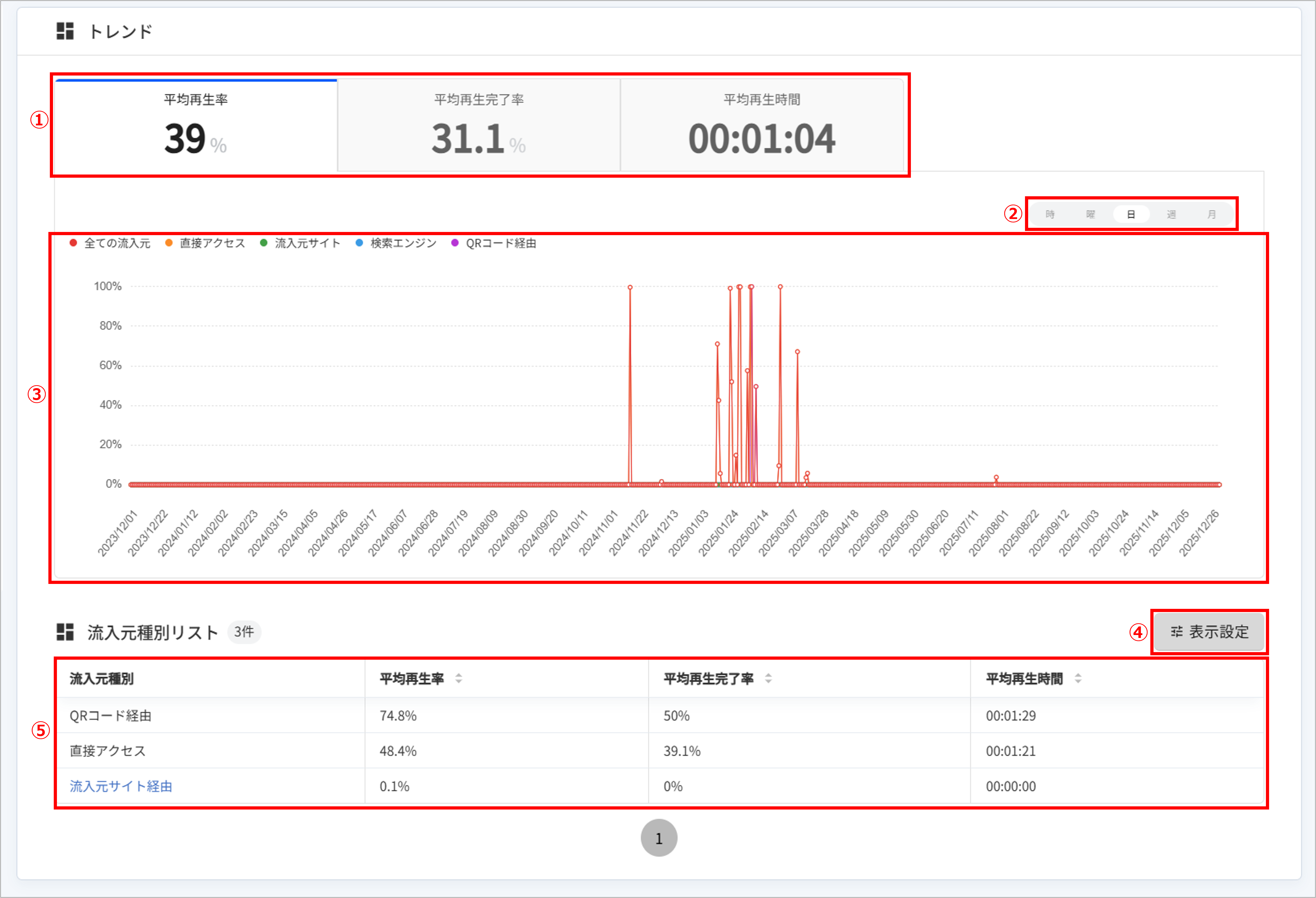This screenshot has height=898, width=1316.
Task: Click the purple QRコード経由 legend dot
Action: pos(455,243)
